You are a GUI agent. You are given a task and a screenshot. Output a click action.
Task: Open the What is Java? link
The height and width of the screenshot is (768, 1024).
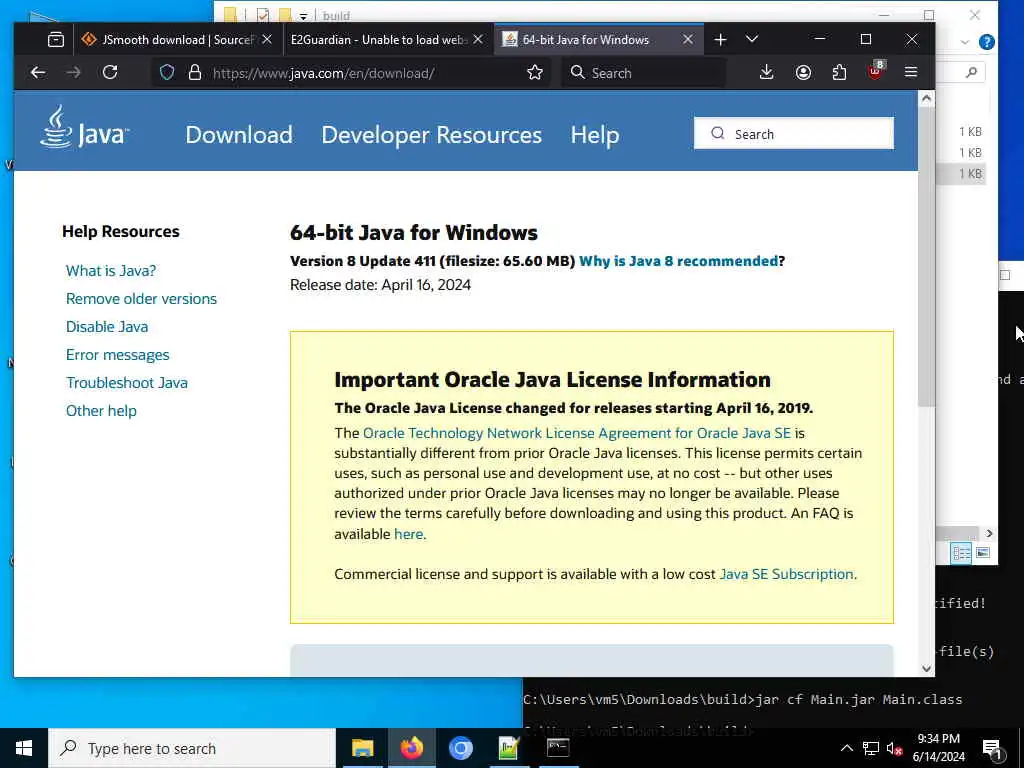click(111, 270)
